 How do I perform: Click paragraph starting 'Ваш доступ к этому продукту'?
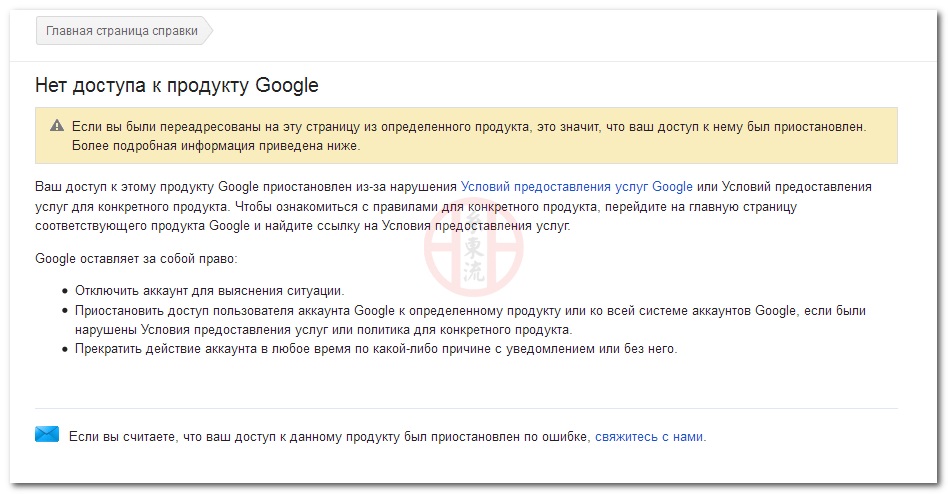point(453,206)
